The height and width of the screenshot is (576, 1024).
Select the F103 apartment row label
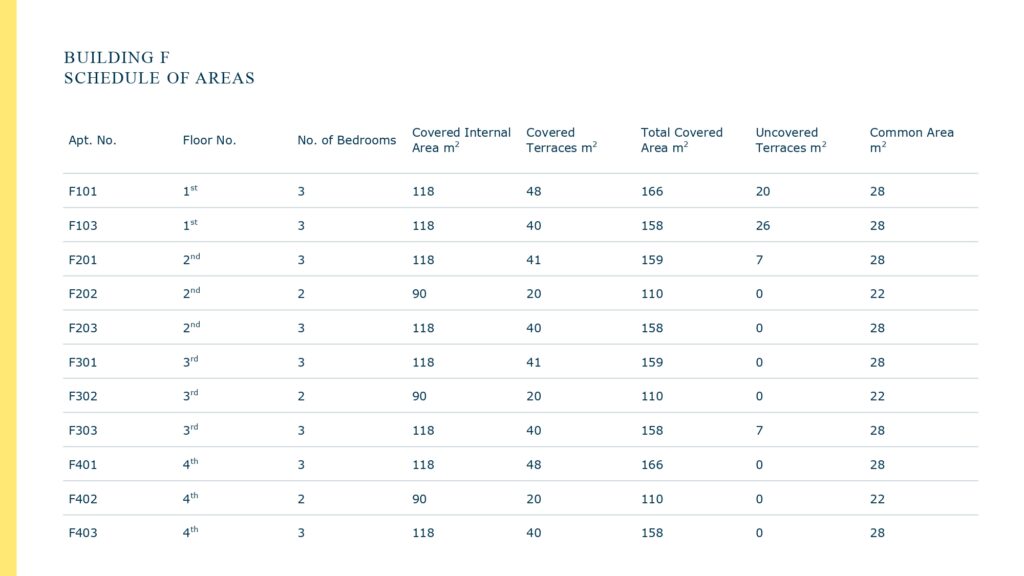[x=83, y=226]
